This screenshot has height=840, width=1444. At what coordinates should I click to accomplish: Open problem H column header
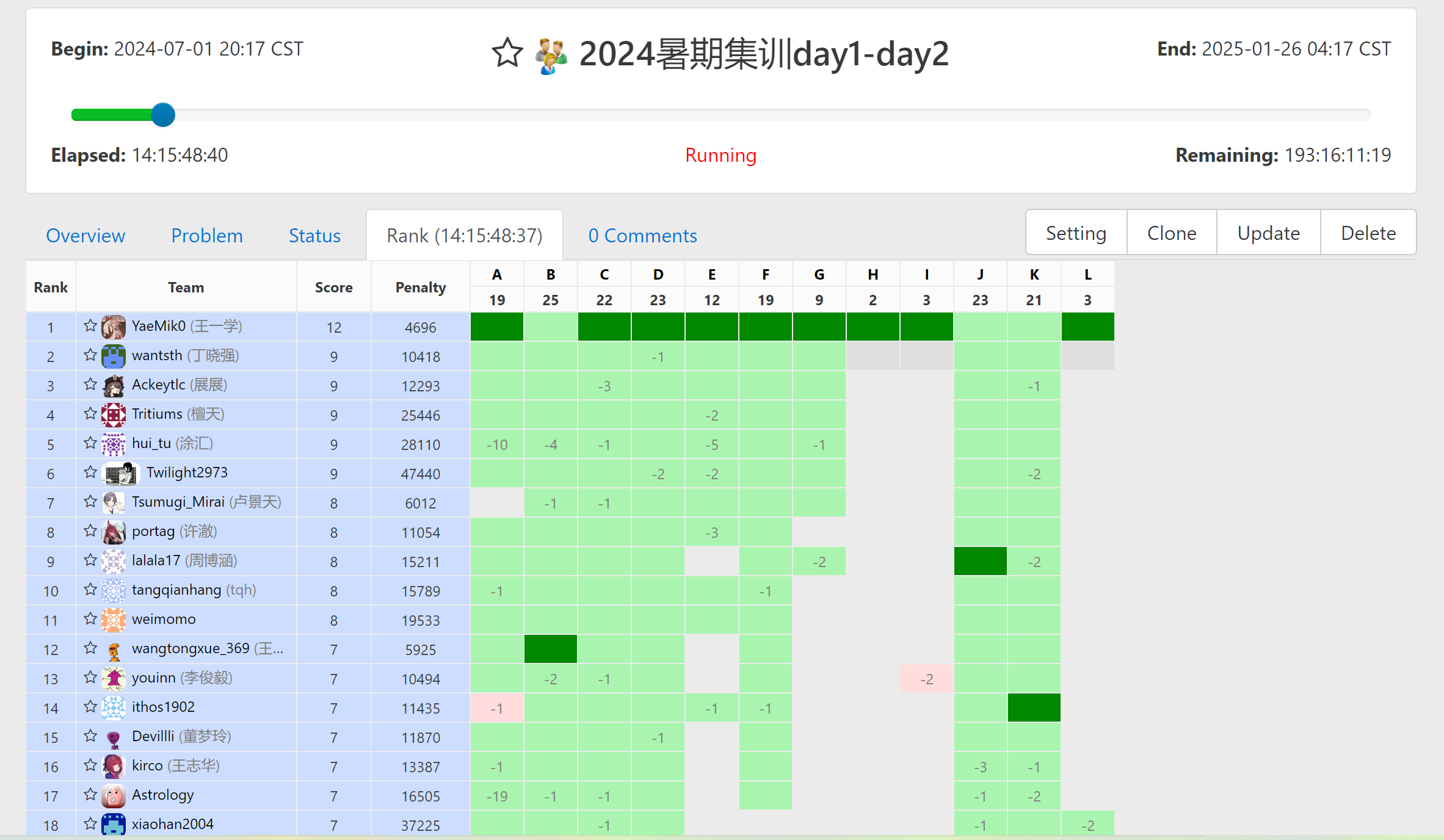873,275
